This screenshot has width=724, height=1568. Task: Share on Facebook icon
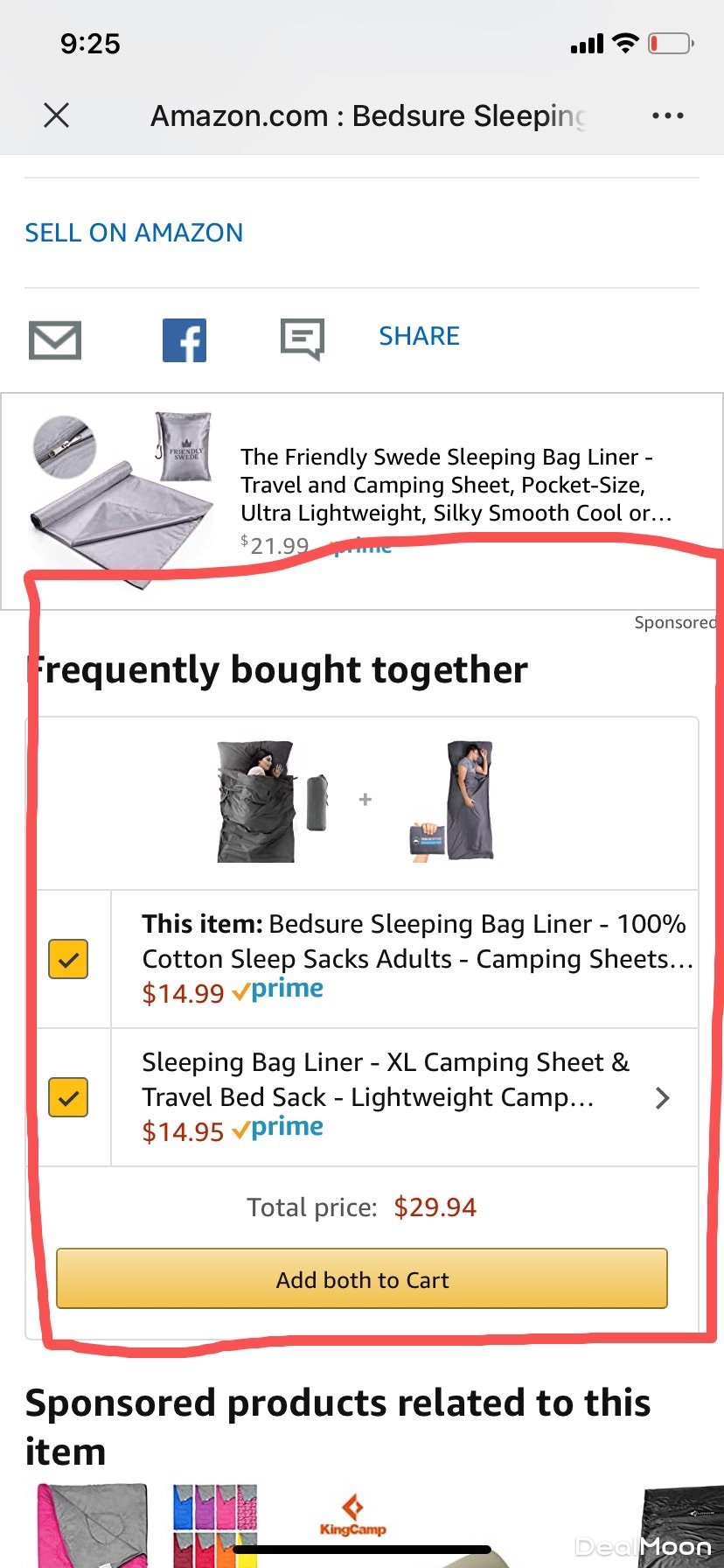coord(184,339)
